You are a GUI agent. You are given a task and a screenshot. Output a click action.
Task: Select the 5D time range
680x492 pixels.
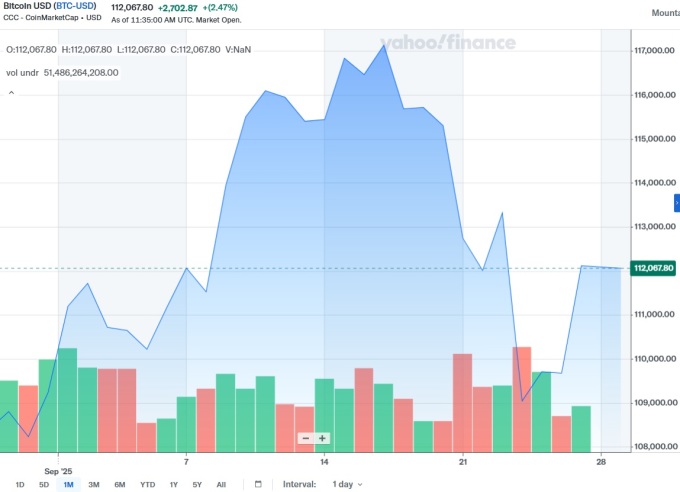click(44, 485)
